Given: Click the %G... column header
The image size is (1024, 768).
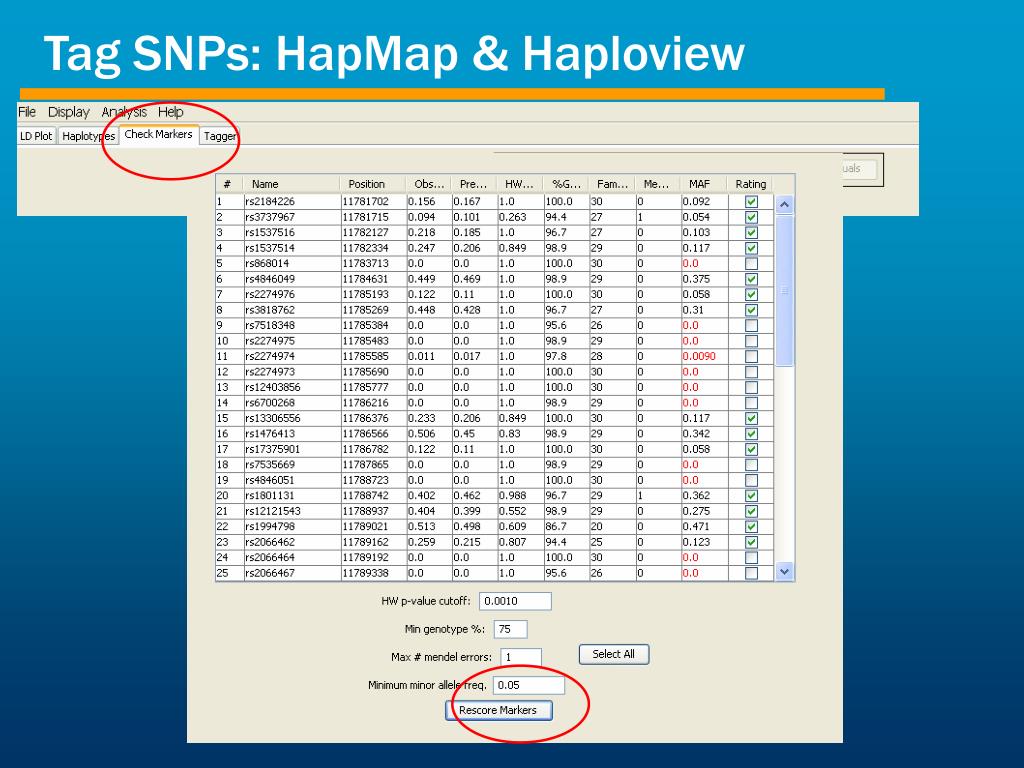Looking at the screenshot, I should point(566,184).
